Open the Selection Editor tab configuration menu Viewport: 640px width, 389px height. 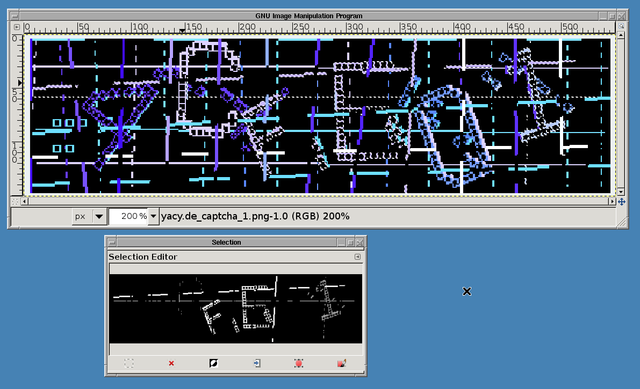coord(358,257)
